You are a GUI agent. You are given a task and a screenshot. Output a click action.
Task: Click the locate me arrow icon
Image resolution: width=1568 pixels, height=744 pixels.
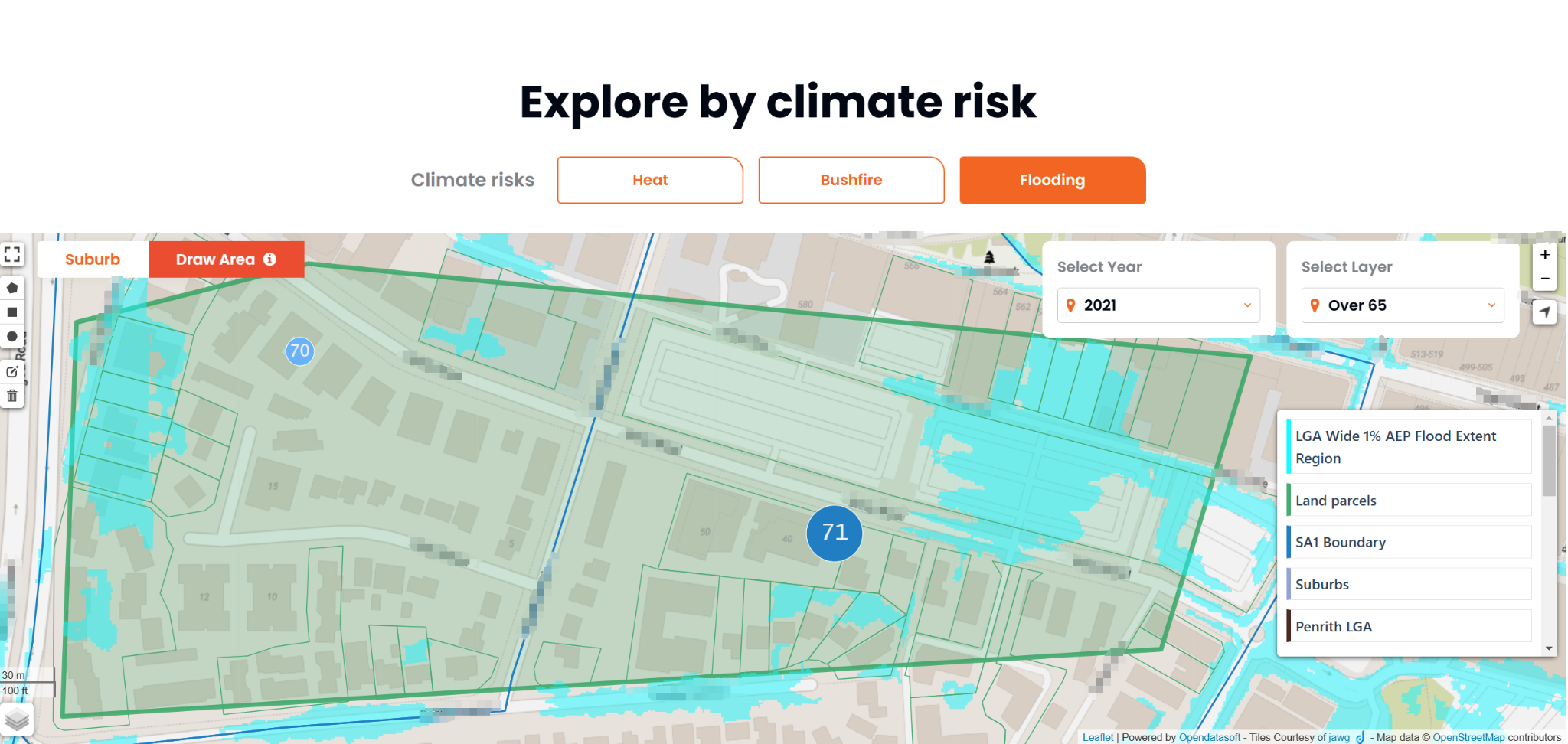[1545, 312]
